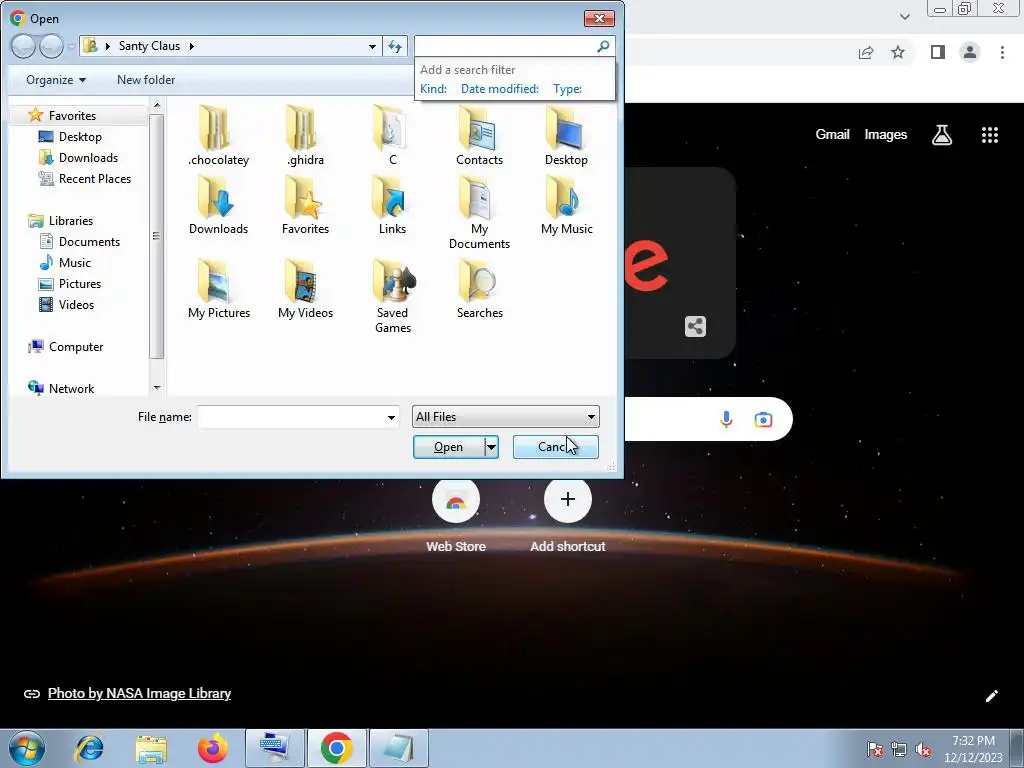Viewport: 1024px width, 768px height.
Task: Add the Type search filter
Action: pos(567,89)
